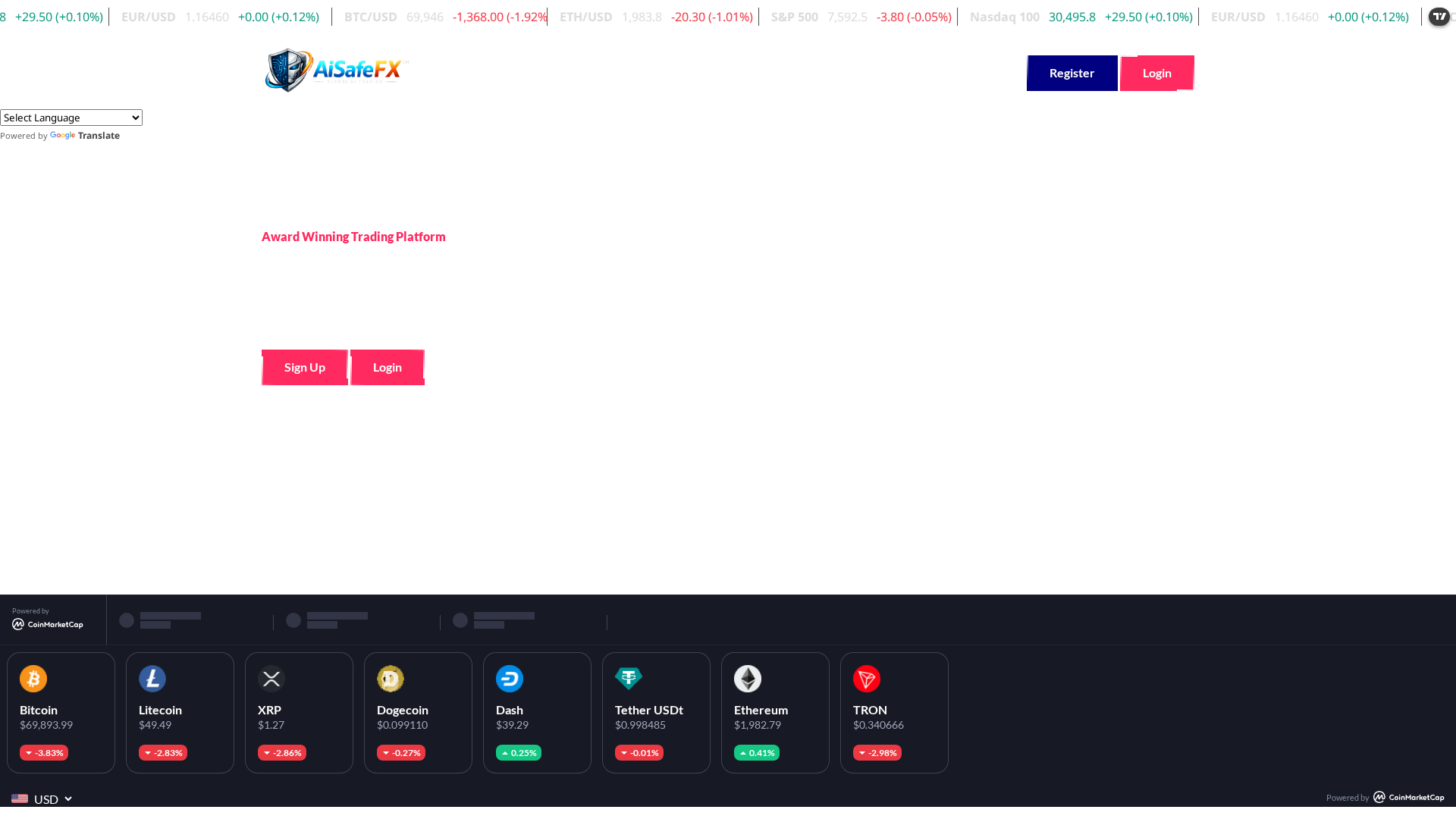The height and width of the screenshot is (819, 1456).
Task: Click the Google Translate logo
Action: (63, 136)
